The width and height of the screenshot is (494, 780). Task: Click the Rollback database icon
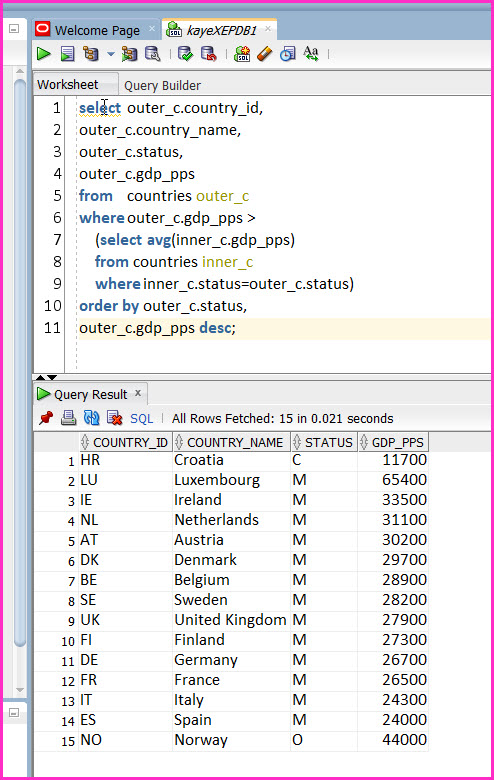click(x=208, y=53)
